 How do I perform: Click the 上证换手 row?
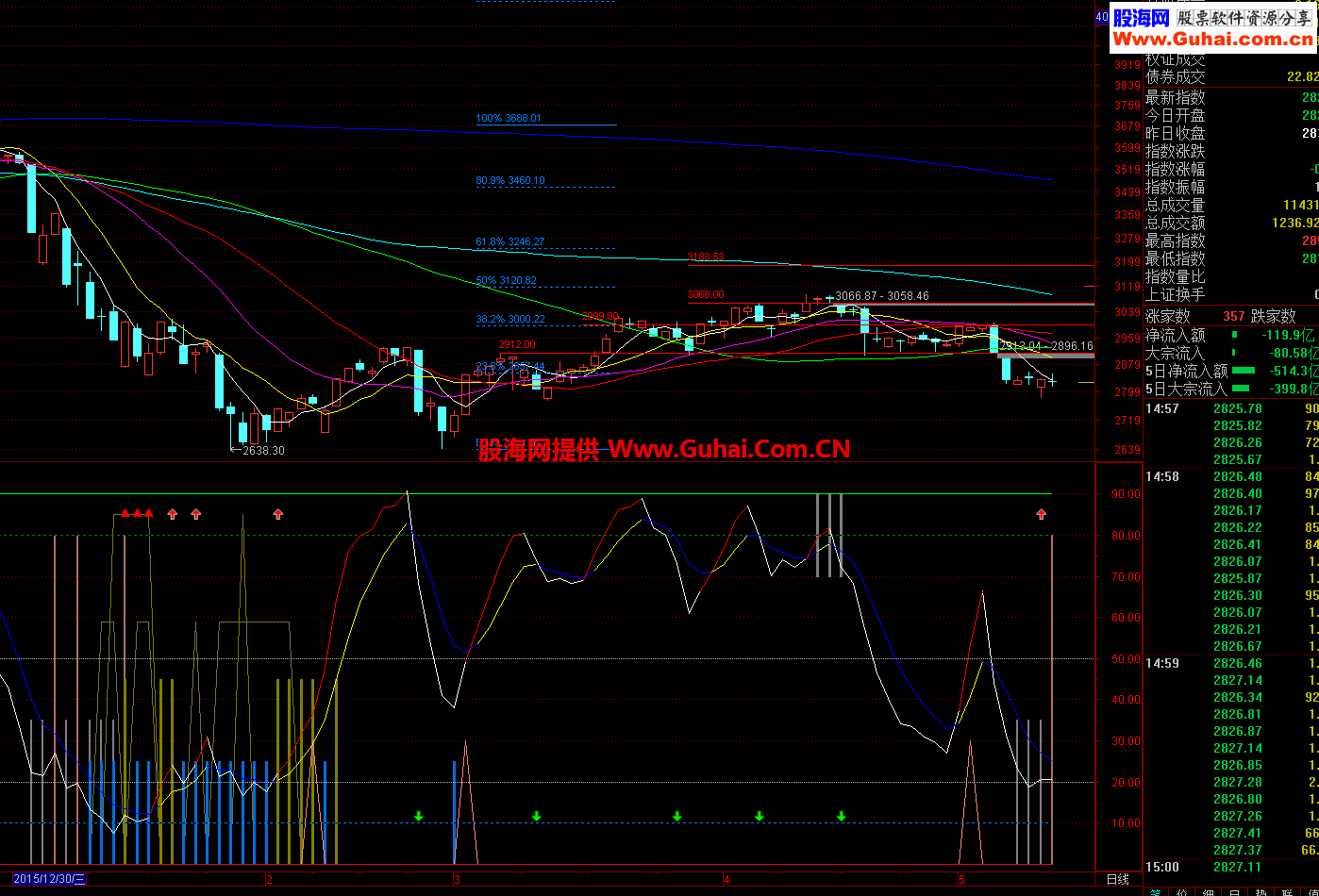pos(1231,294)
